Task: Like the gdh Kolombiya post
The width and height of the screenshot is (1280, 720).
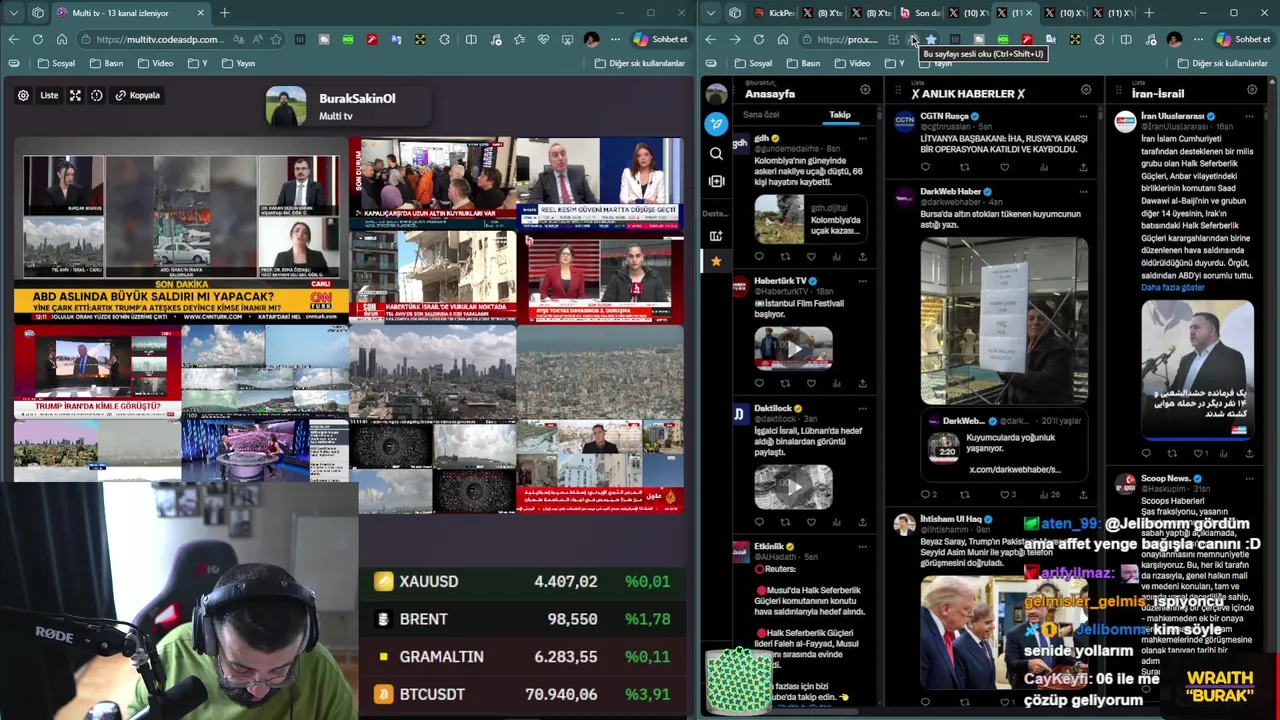Action: point(811,256)
